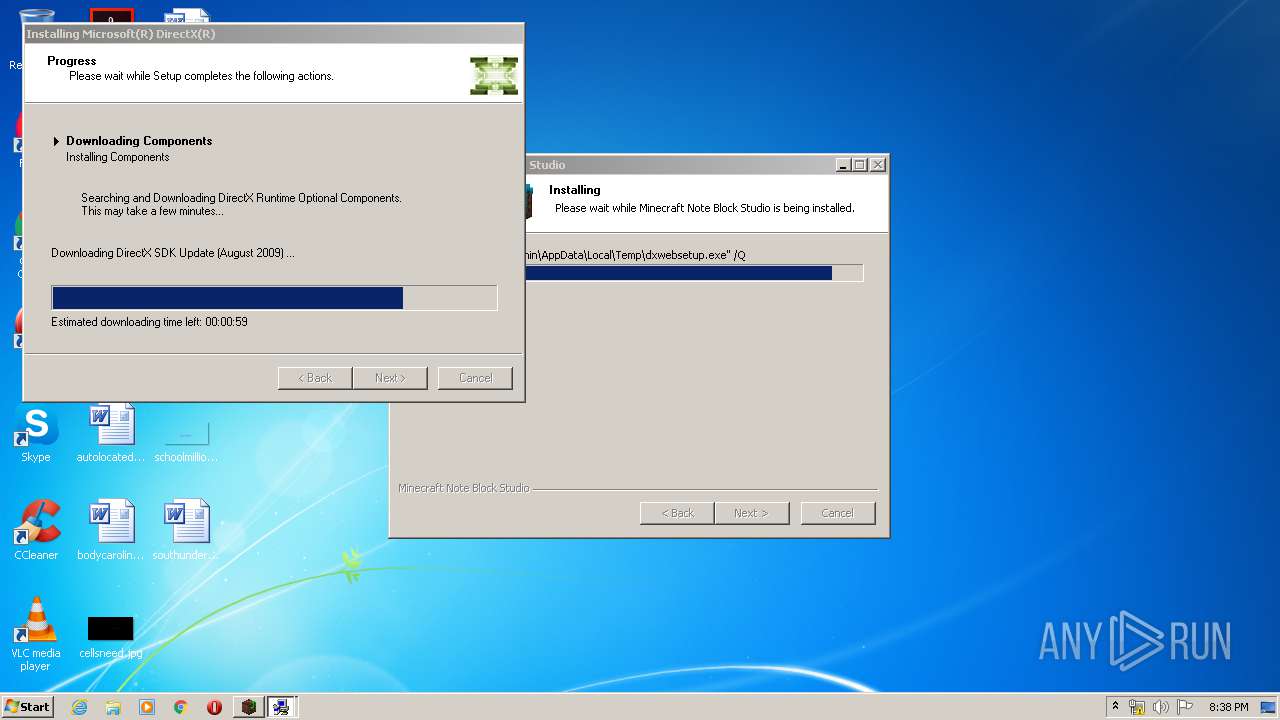Select the southunder Word document icon
The height and width of the screenshot is (720, 1280).
click(186, 530)
